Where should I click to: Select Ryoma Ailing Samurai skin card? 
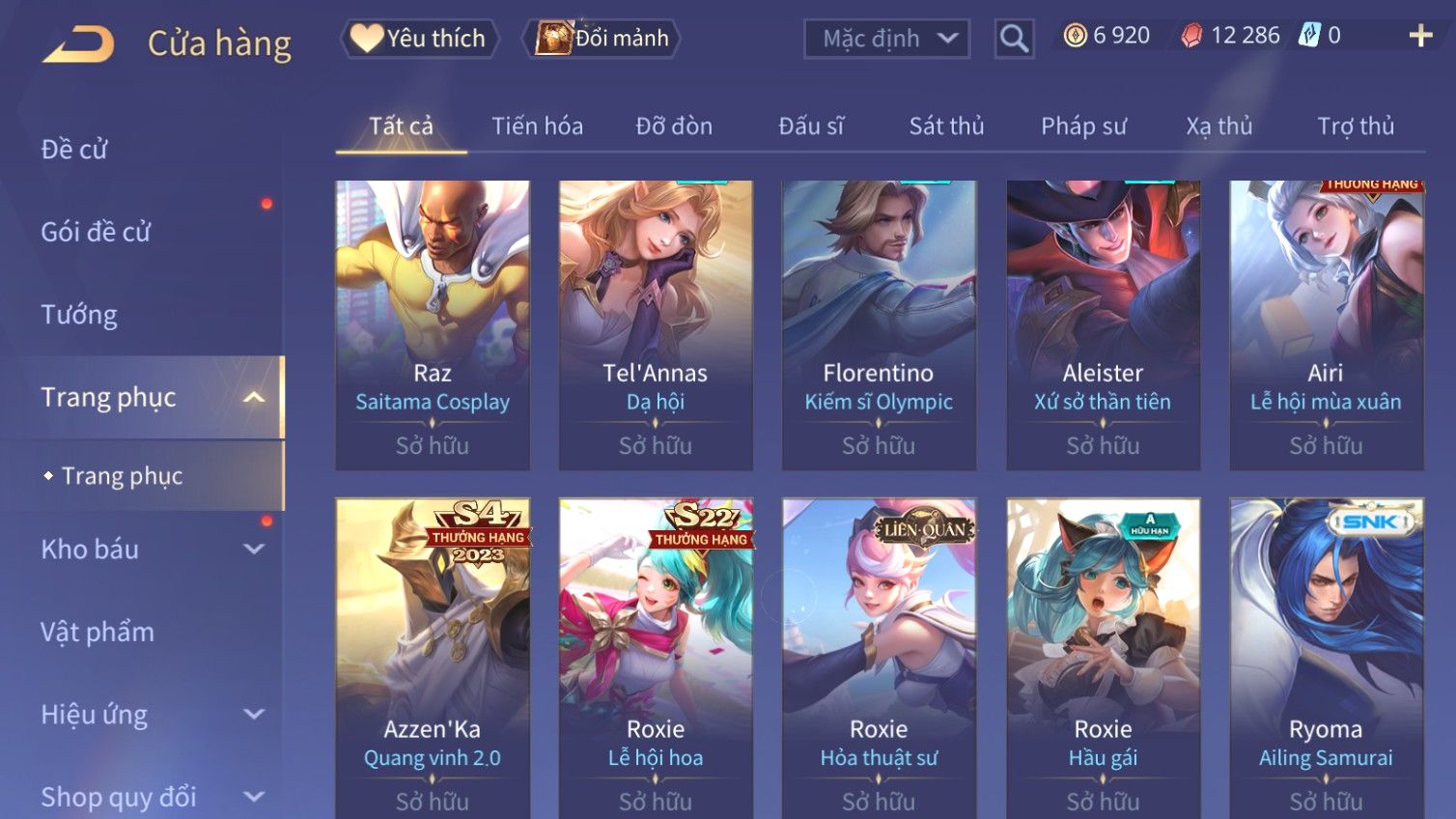pos(1327,659)
